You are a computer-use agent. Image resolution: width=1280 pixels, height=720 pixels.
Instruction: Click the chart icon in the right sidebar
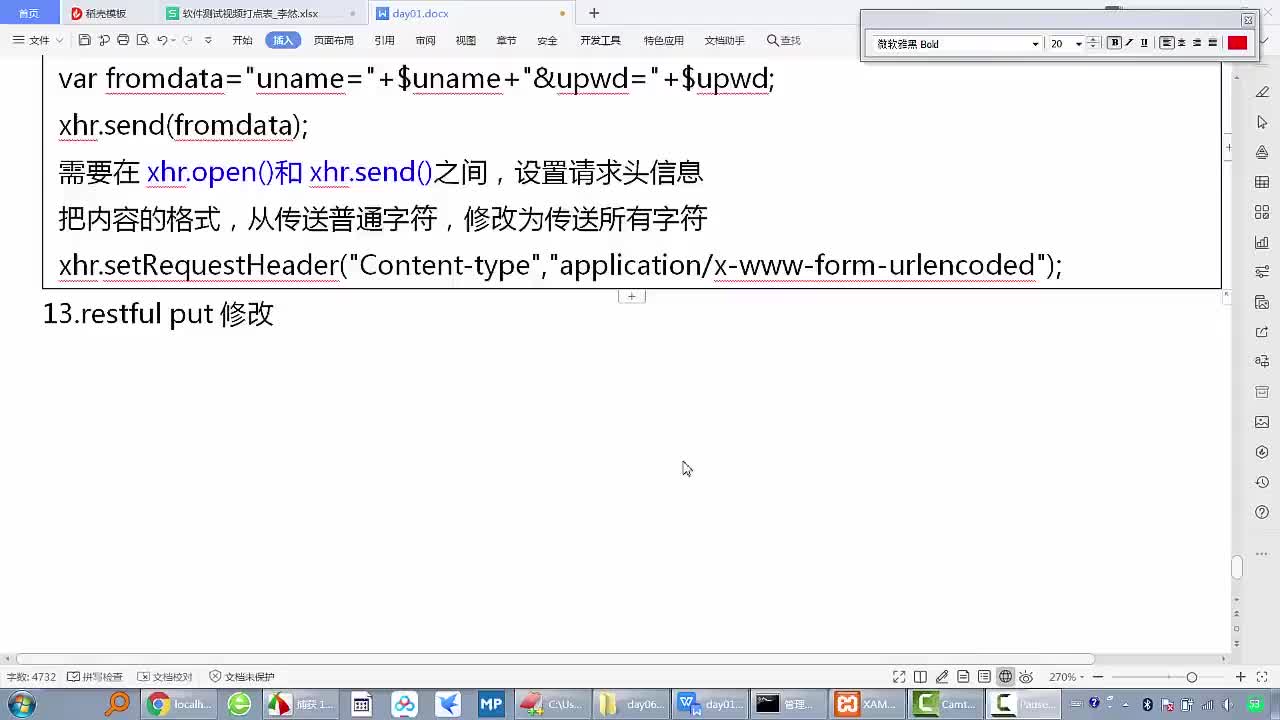1262,242
